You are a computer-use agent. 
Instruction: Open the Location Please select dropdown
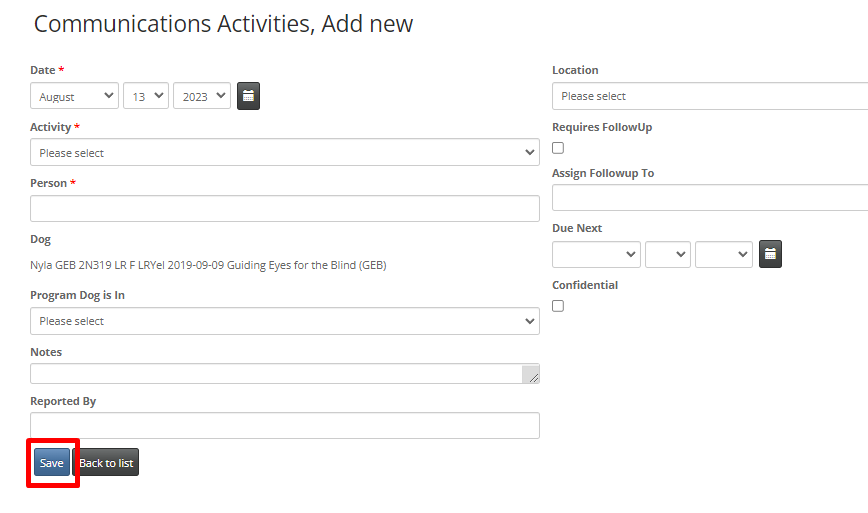[710, 96]
